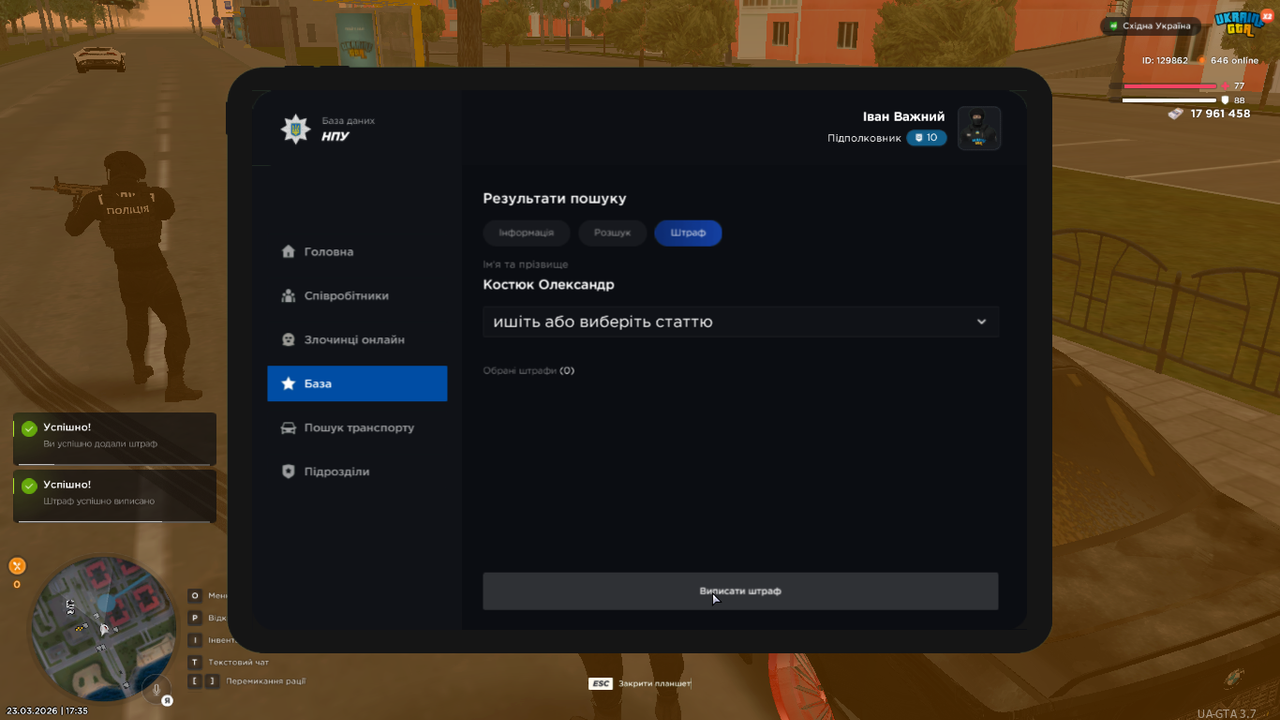Click the Іван Важний profile name
This screenshot has width=1280, height=720.
(904, 117)
